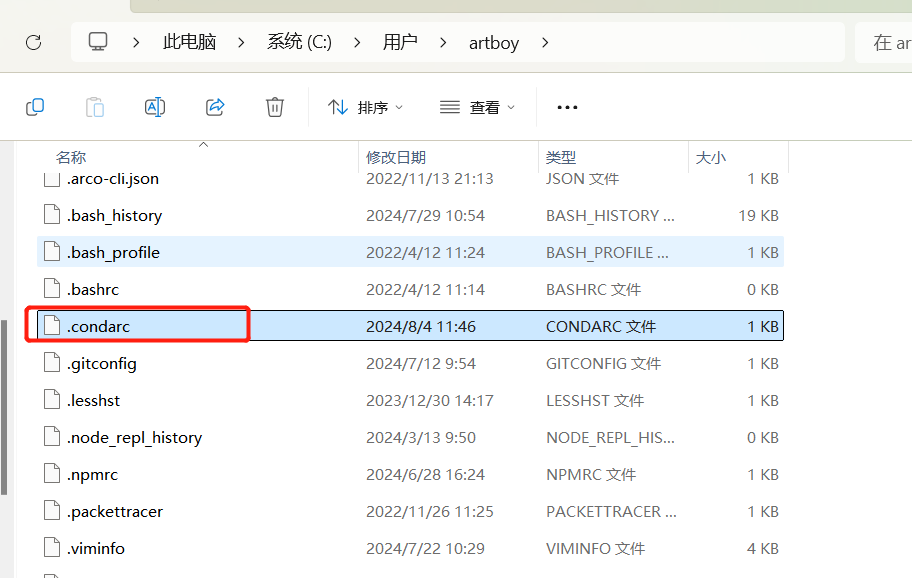The image size is (912, 578).
Task: Go to 此电脑 in the breadcrumb
Action: click(x=190, y=42)
